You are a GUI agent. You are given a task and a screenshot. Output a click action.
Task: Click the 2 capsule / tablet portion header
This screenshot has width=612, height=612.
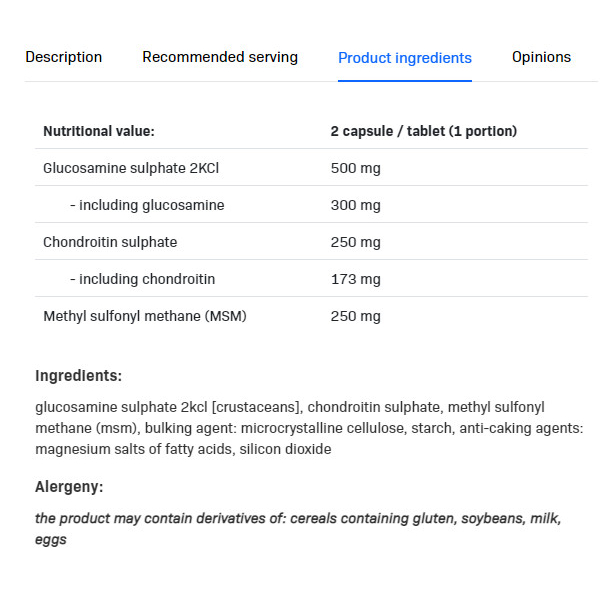coord(423,131)
